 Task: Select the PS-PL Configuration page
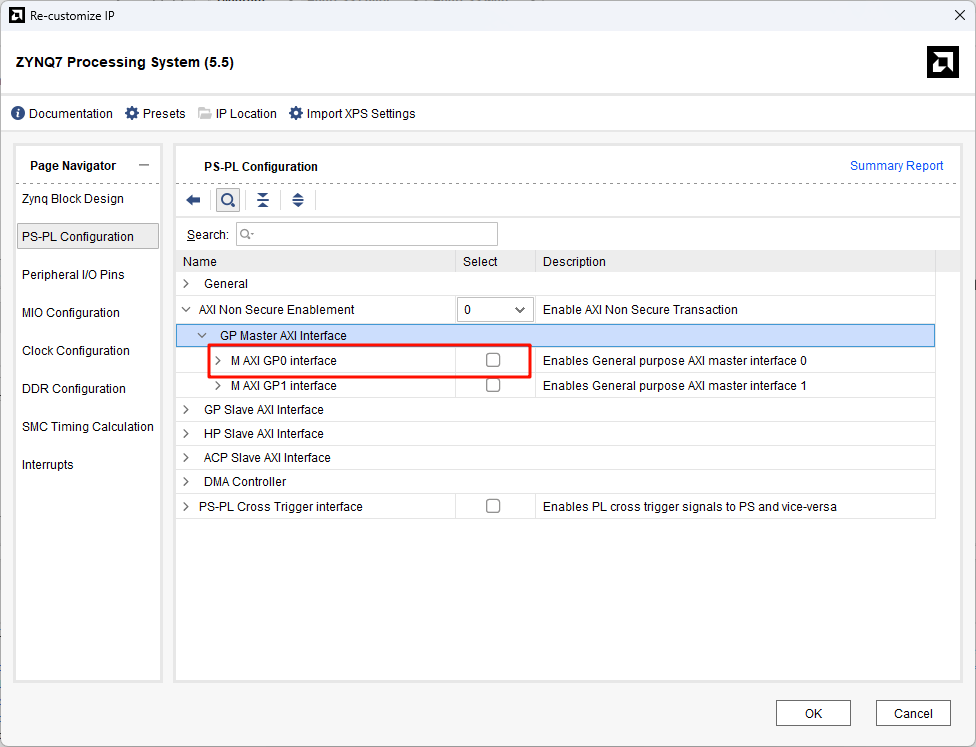88,237
